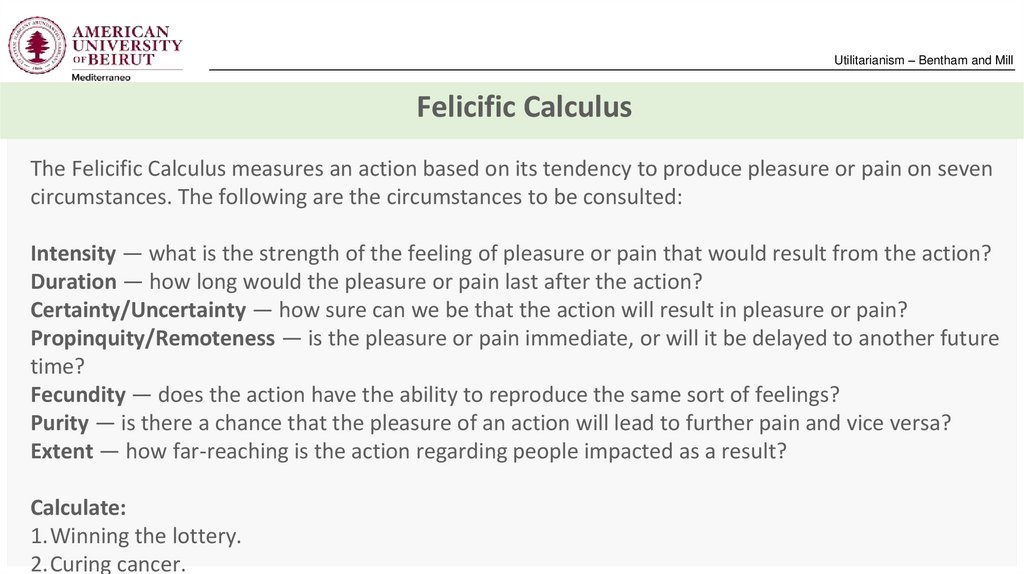Click the American University of Beirut cedar logo
Image resolution: width=1024 pixels, height=574 pixels.
[37, 44]
